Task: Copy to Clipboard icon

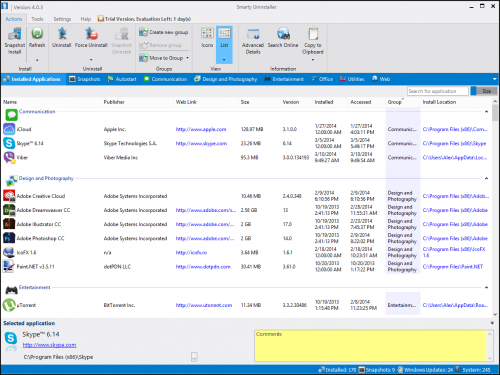Action: (313, 34)
